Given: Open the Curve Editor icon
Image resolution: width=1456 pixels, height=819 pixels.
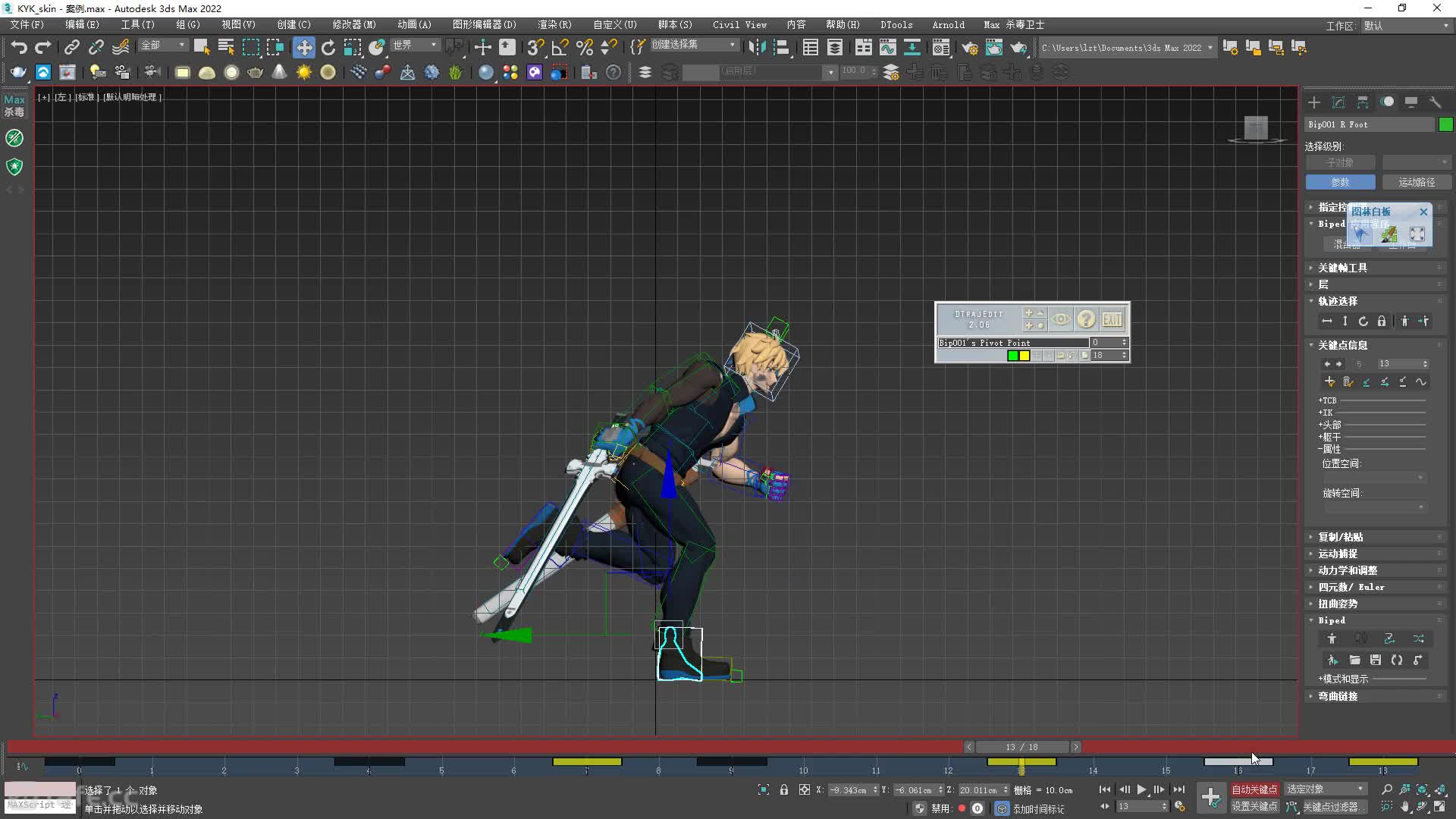Looking at the screenshot, I should pos(888,47).
